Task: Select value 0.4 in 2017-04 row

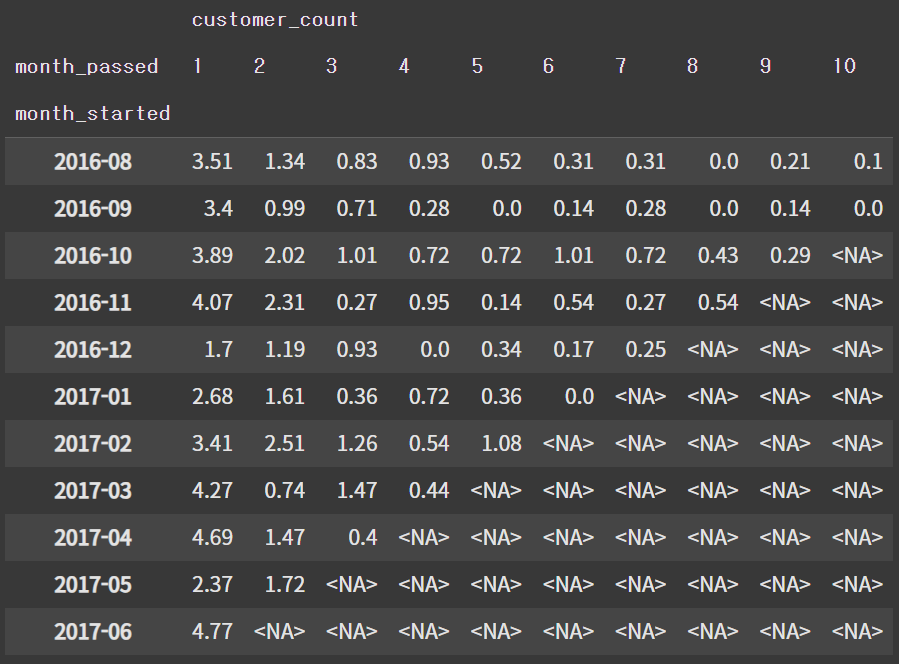Action: (x=363, y=538)
